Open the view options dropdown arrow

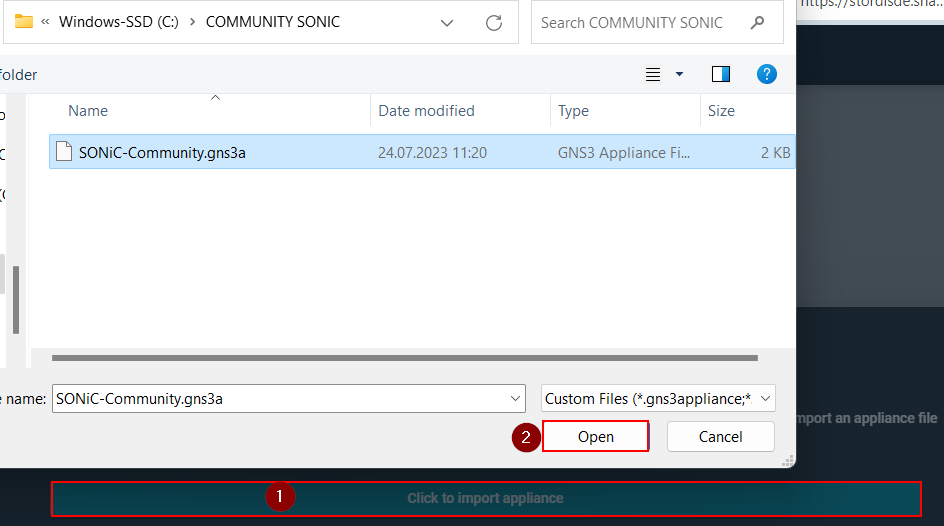click(680, 74)
